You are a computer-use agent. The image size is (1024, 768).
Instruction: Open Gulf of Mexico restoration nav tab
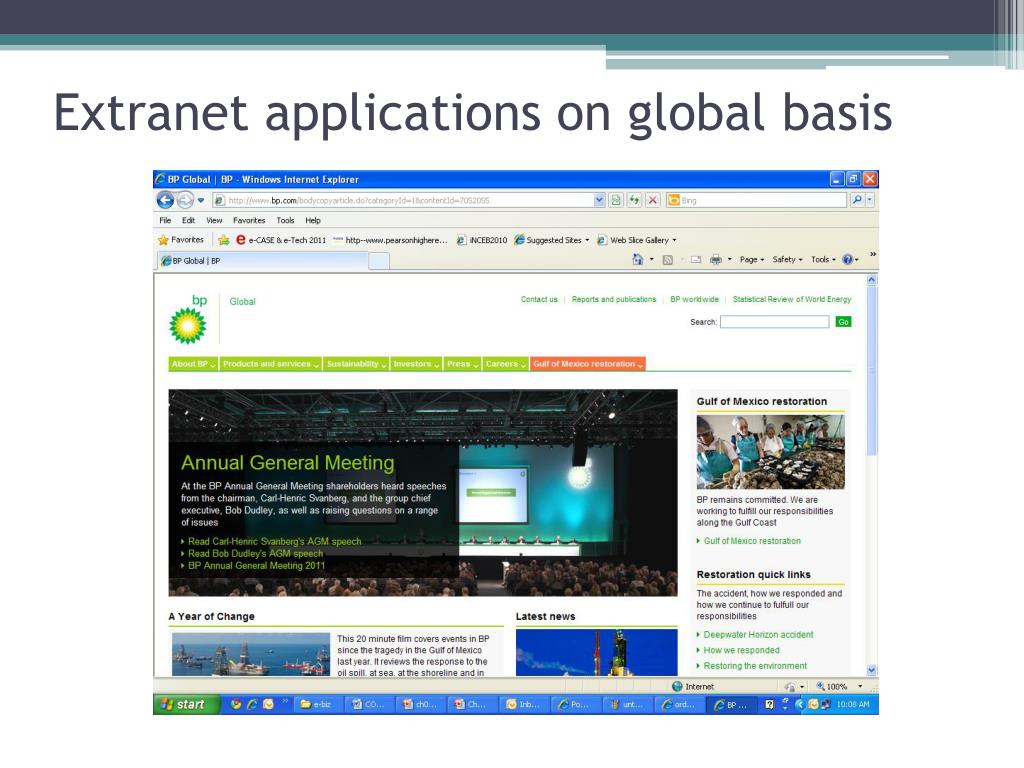[x=588, y=364]
